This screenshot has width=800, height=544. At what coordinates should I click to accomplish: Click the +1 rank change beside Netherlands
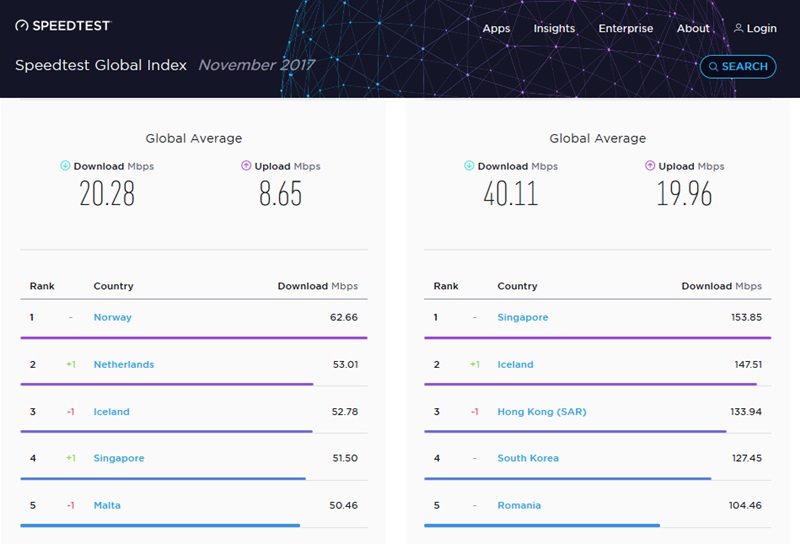[71, 364]
